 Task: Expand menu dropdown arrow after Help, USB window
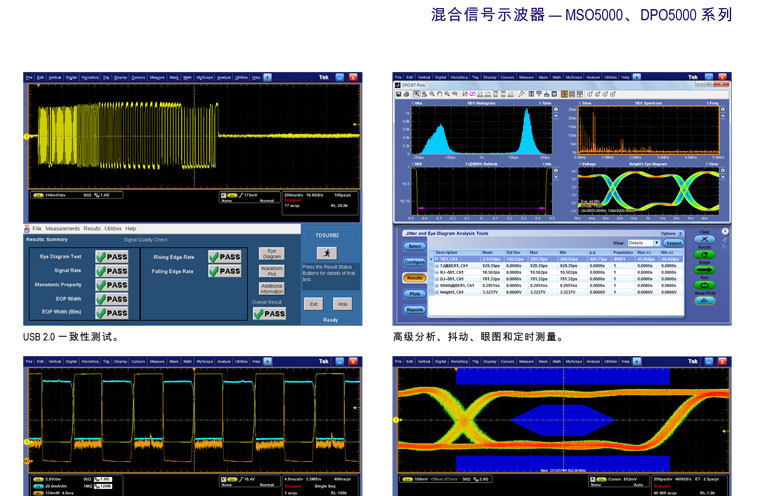[x=268, y=77]
